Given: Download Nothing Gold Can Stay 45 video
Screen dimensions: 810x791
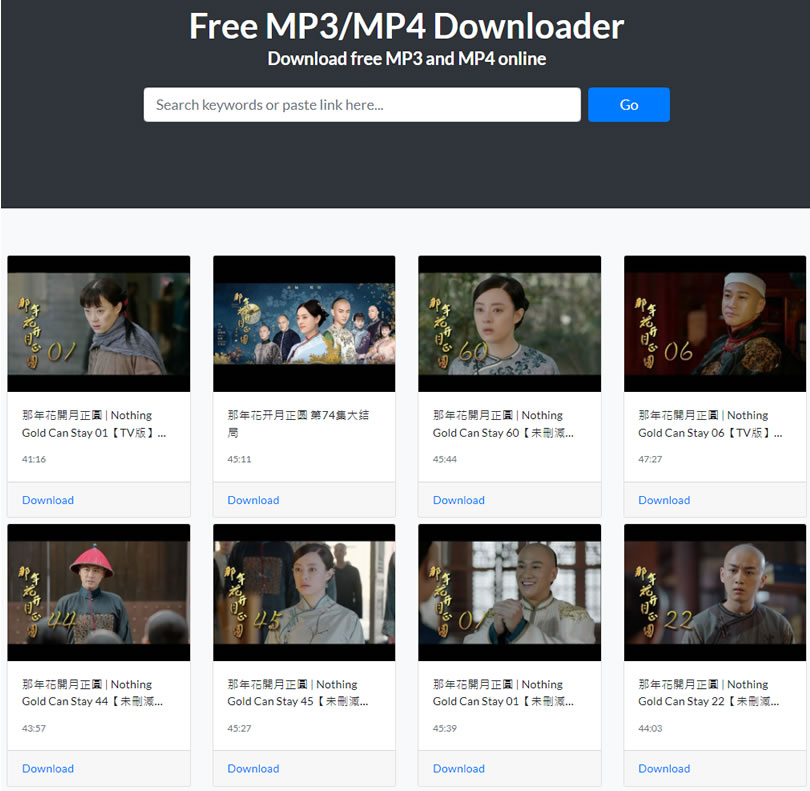Looking at the screenshot, I should tap(253, 769).
